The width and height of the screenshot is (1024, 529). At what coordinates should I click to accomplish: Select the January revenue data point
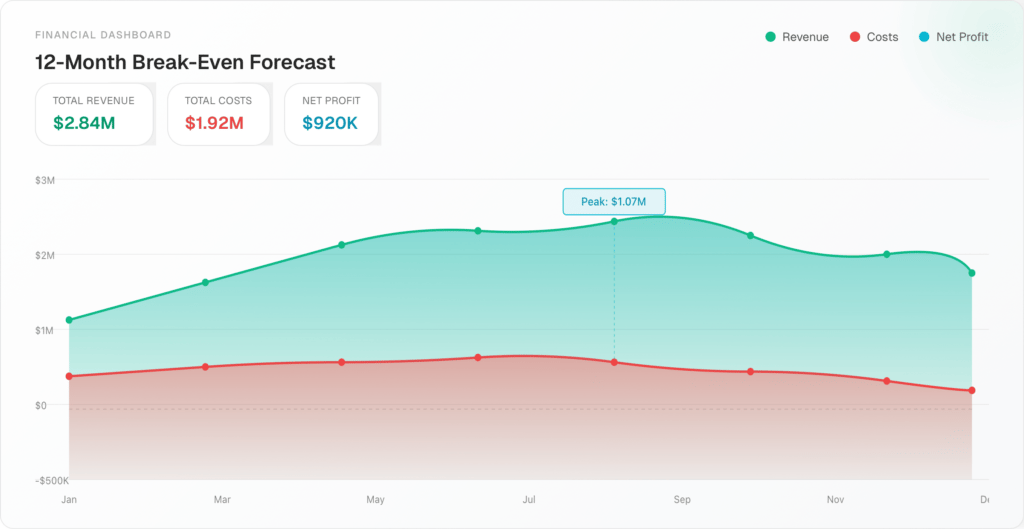[x=69, y=320]
